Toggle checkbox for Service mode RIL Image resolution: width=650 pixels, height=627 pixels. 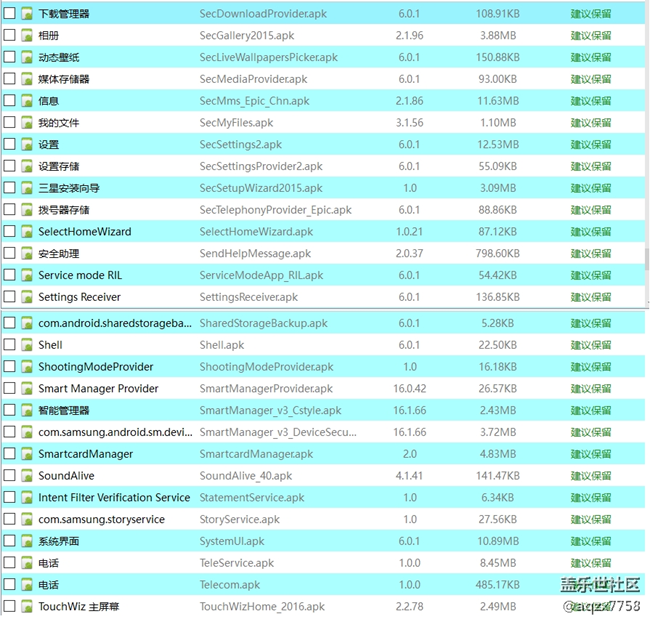point(10,275)
